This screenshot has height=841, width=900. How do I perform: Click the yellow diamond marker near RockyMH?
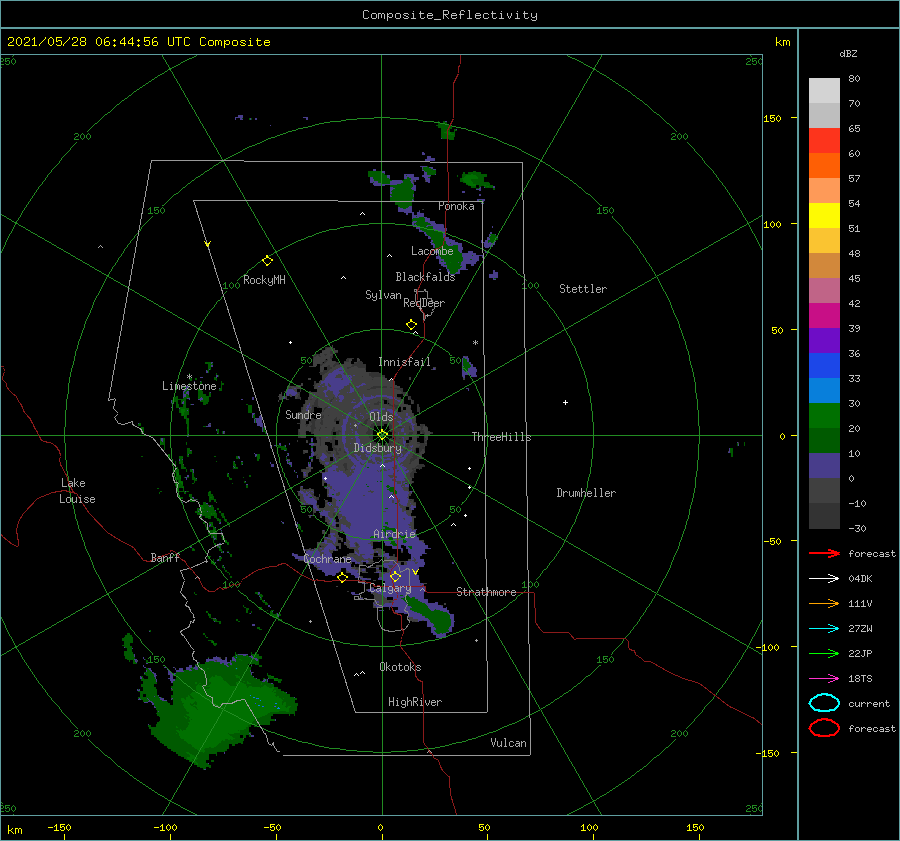point(267,261)
